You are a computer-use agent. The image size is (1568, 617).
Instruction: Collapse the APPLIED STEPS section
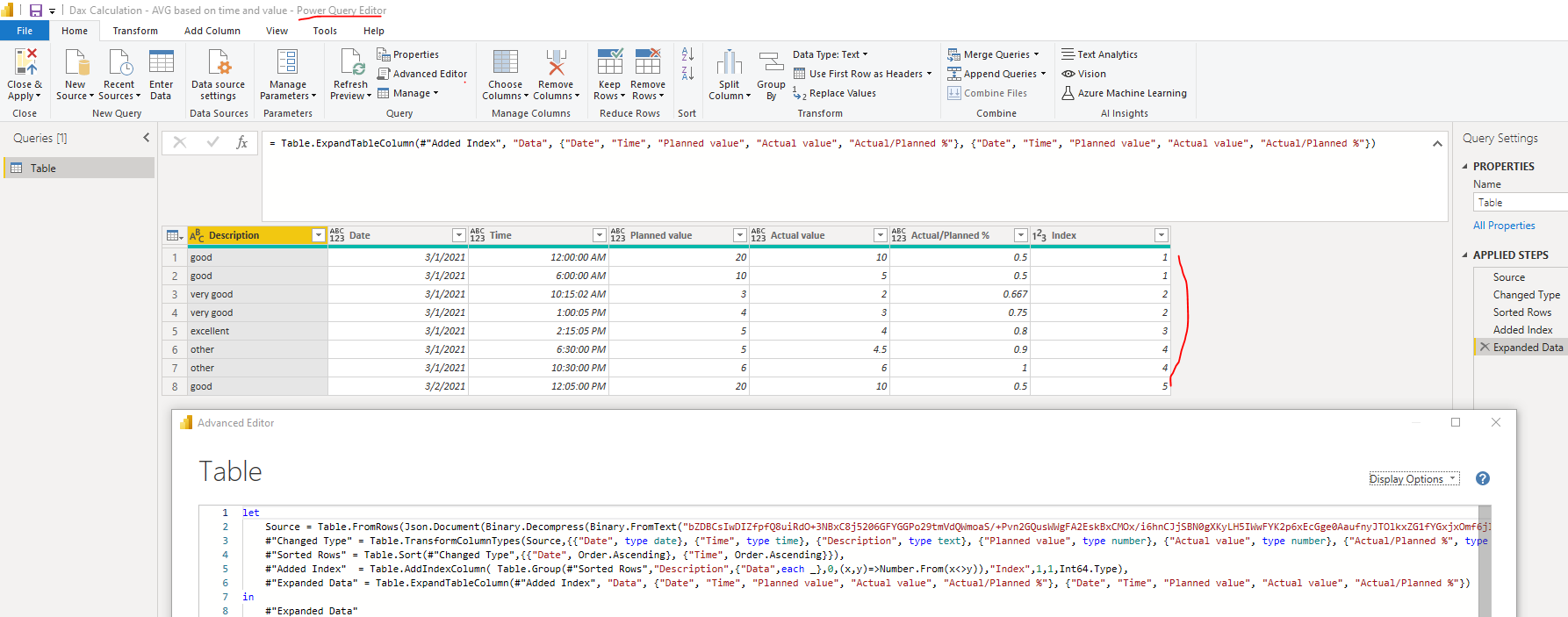[1464, 255]
